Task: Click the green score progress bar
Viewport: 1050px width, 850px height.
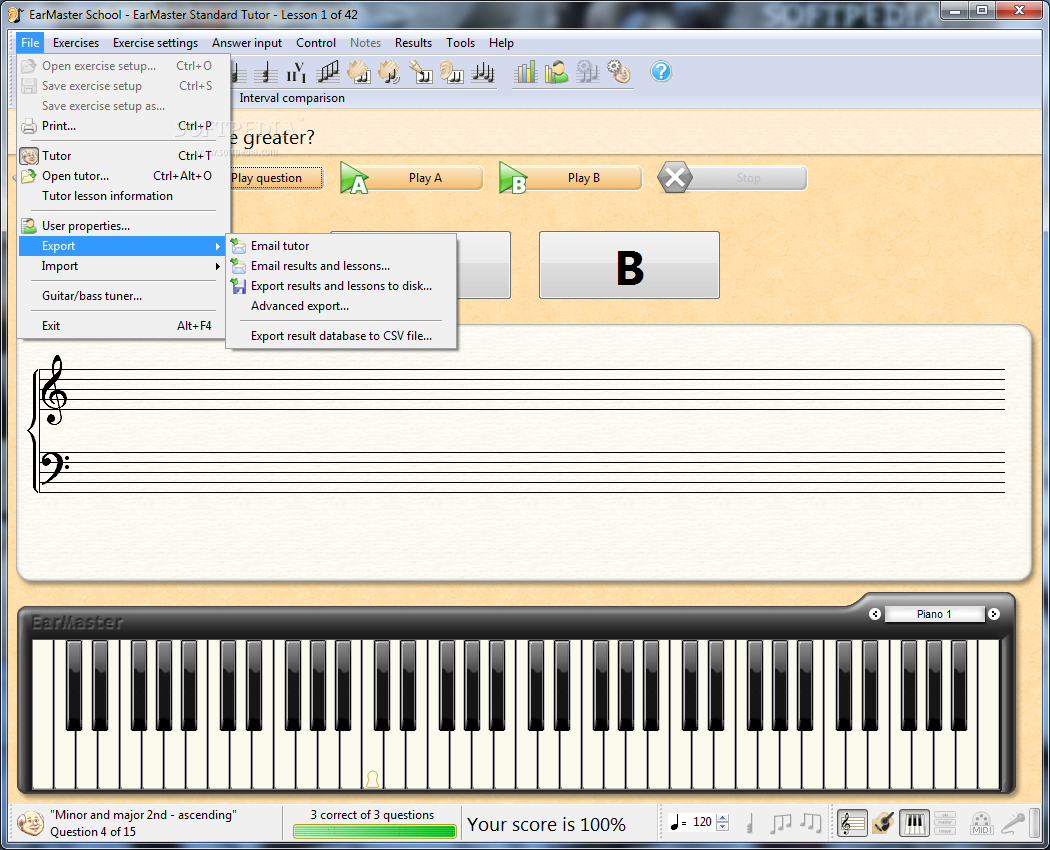Action: point(375,832)
